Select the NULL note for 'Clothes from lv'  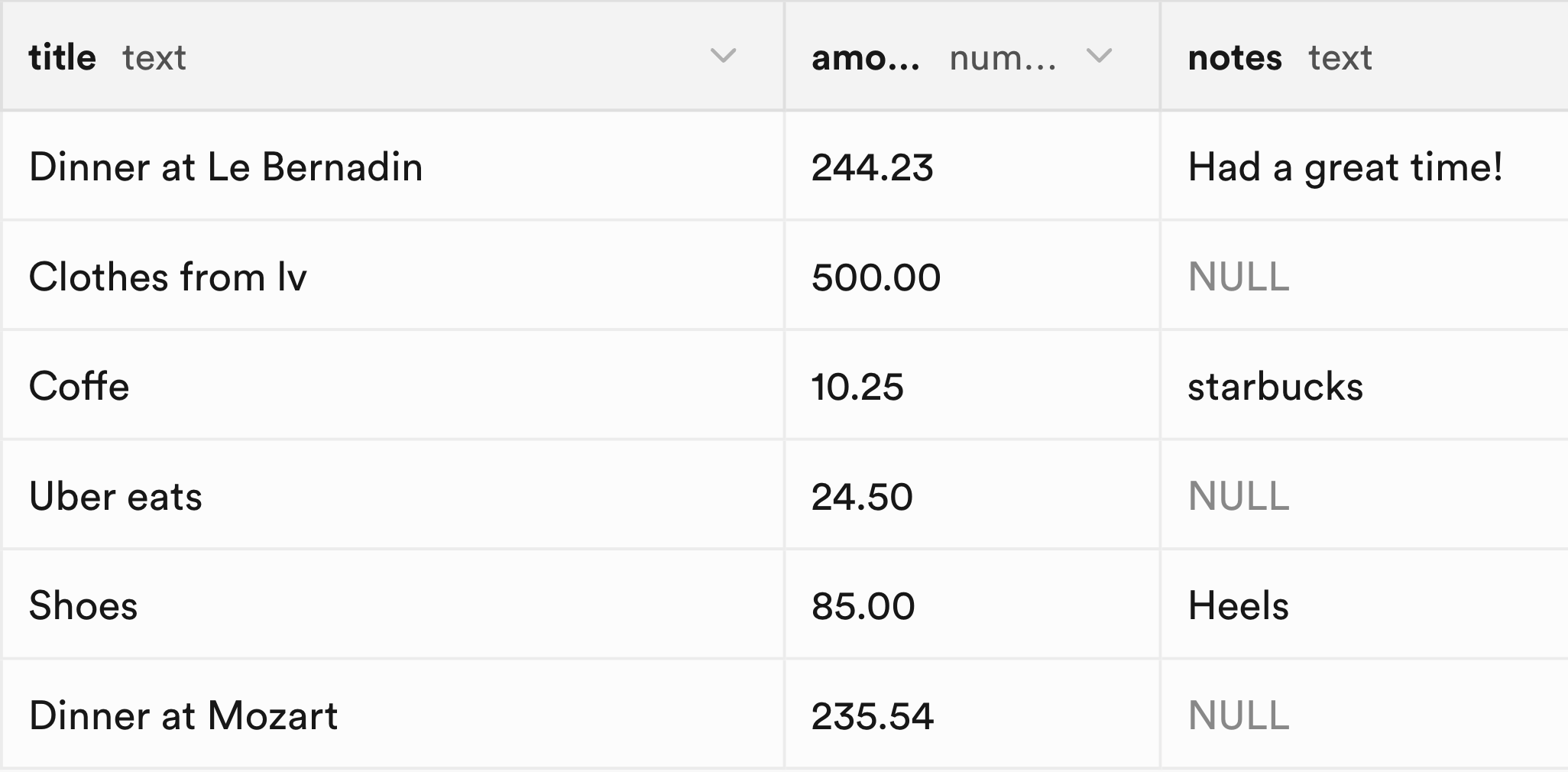tap(1239, 277)
